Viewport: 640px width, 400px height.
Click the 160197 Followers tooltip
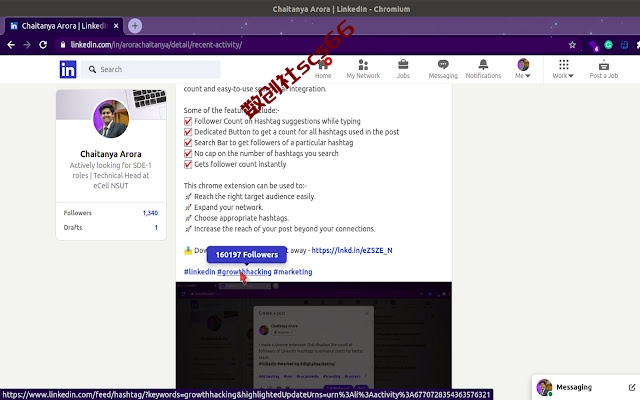(x=247, y=255)
